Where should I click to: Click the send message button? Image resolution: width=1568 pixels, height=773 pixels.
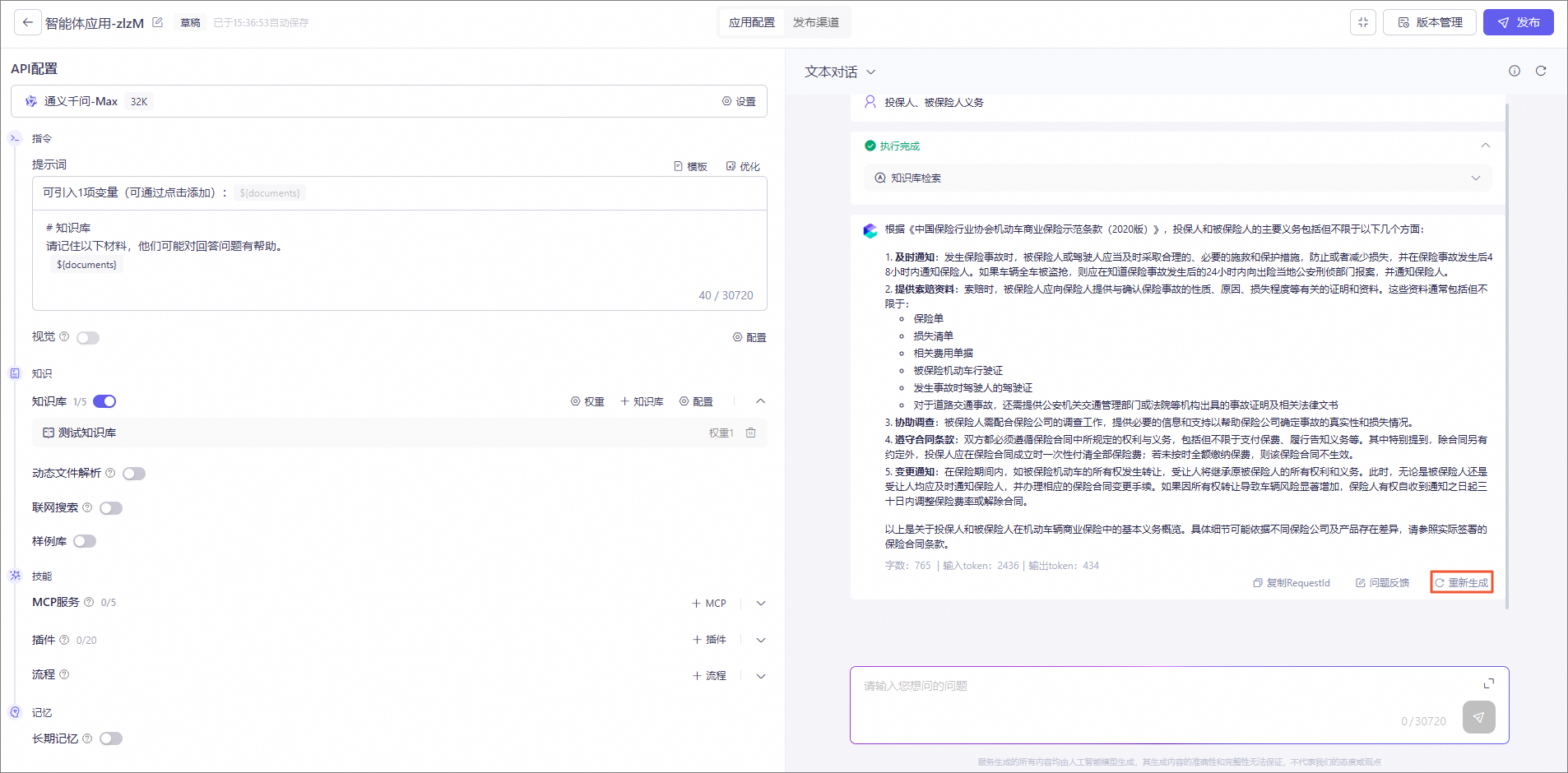[1478, 717]
